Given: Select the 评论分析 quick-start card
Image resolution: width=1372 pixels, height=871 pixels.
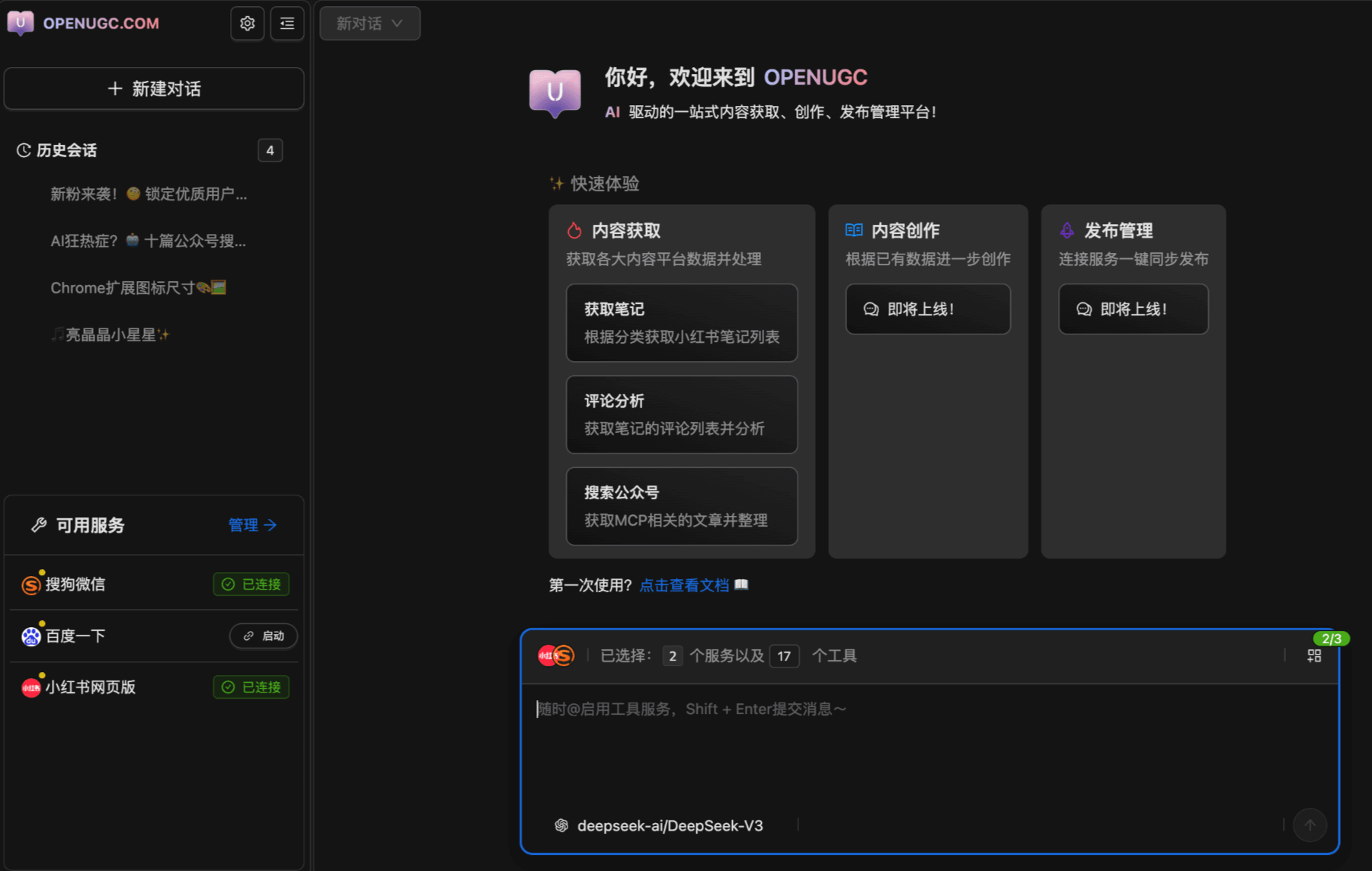Looking at the screenshot, I should coord(682,415).
